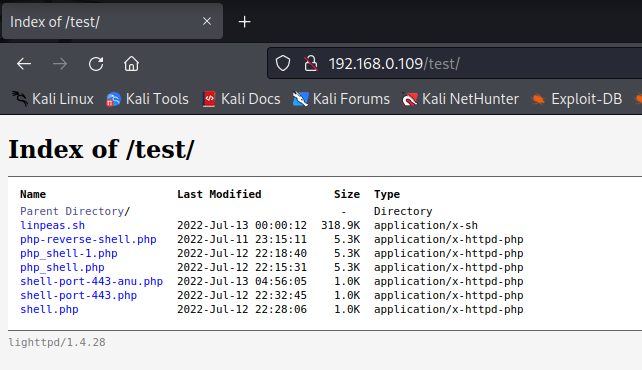Screen dimensions: 642x370
Task: Reload the page with the refresh icon
Action: tap(96, 64)
